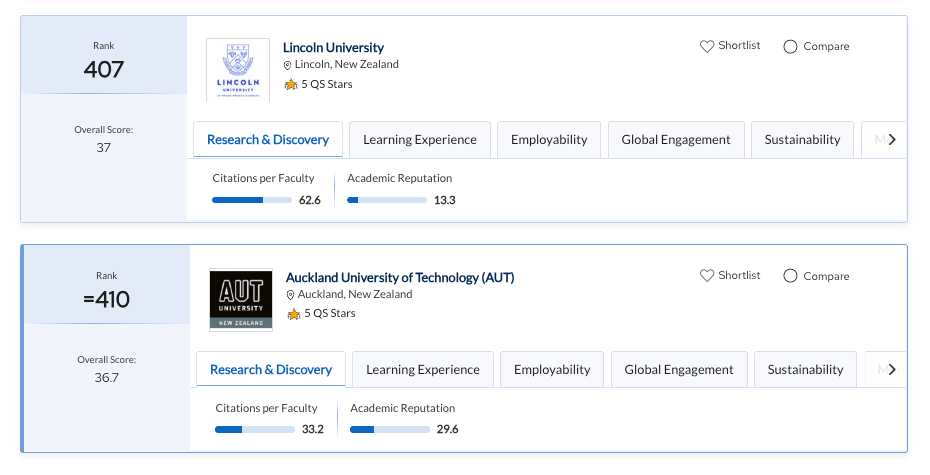Open the Lincoln University title link

point(333,48)
